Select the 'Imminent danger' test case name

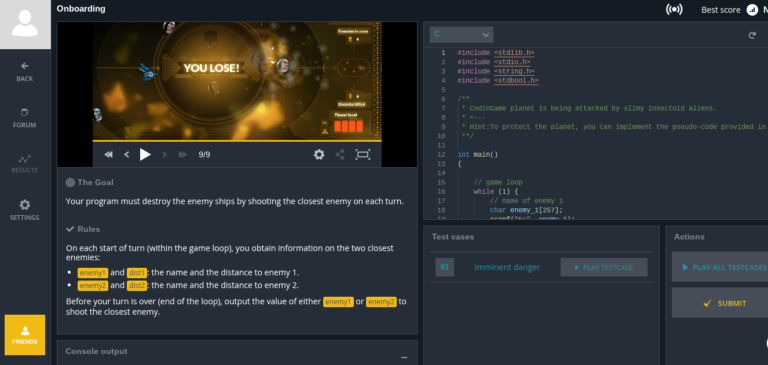pos(507,267)
